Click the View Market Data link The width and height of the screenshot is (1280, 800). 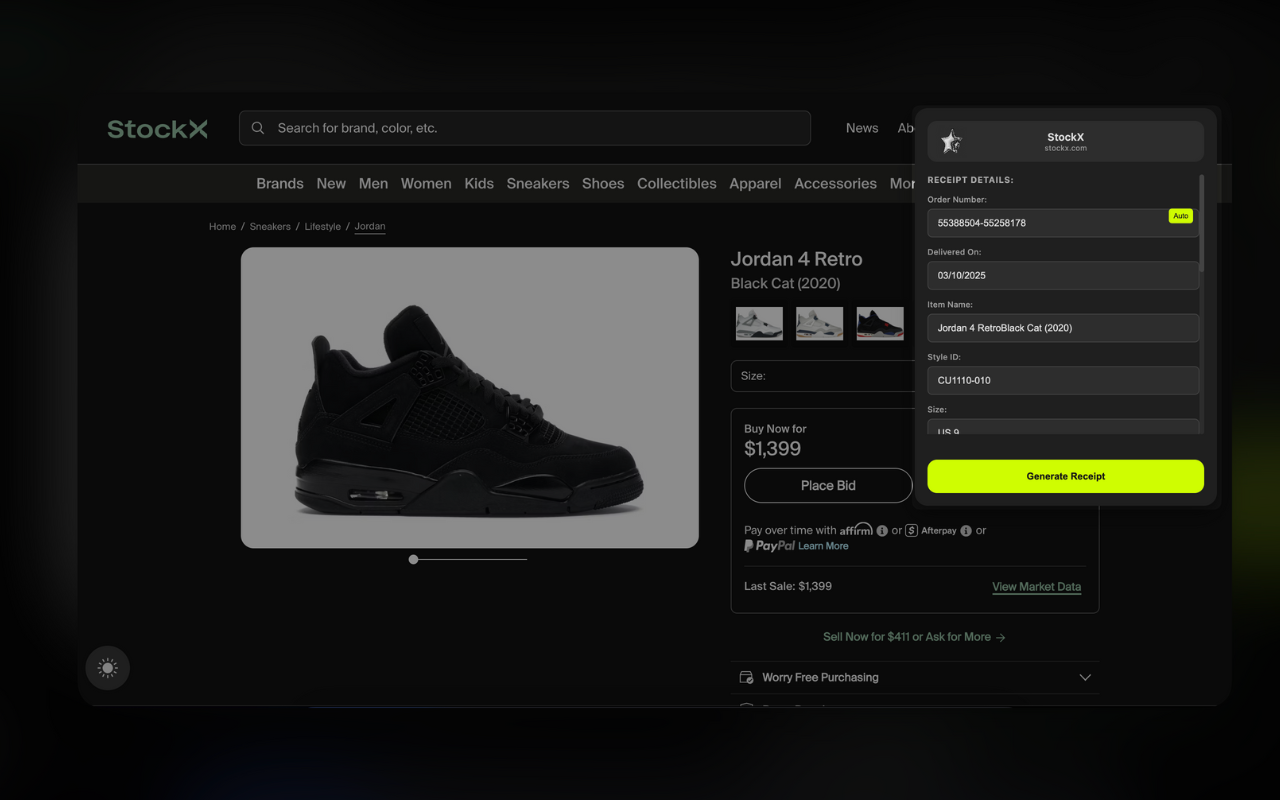1036,586
